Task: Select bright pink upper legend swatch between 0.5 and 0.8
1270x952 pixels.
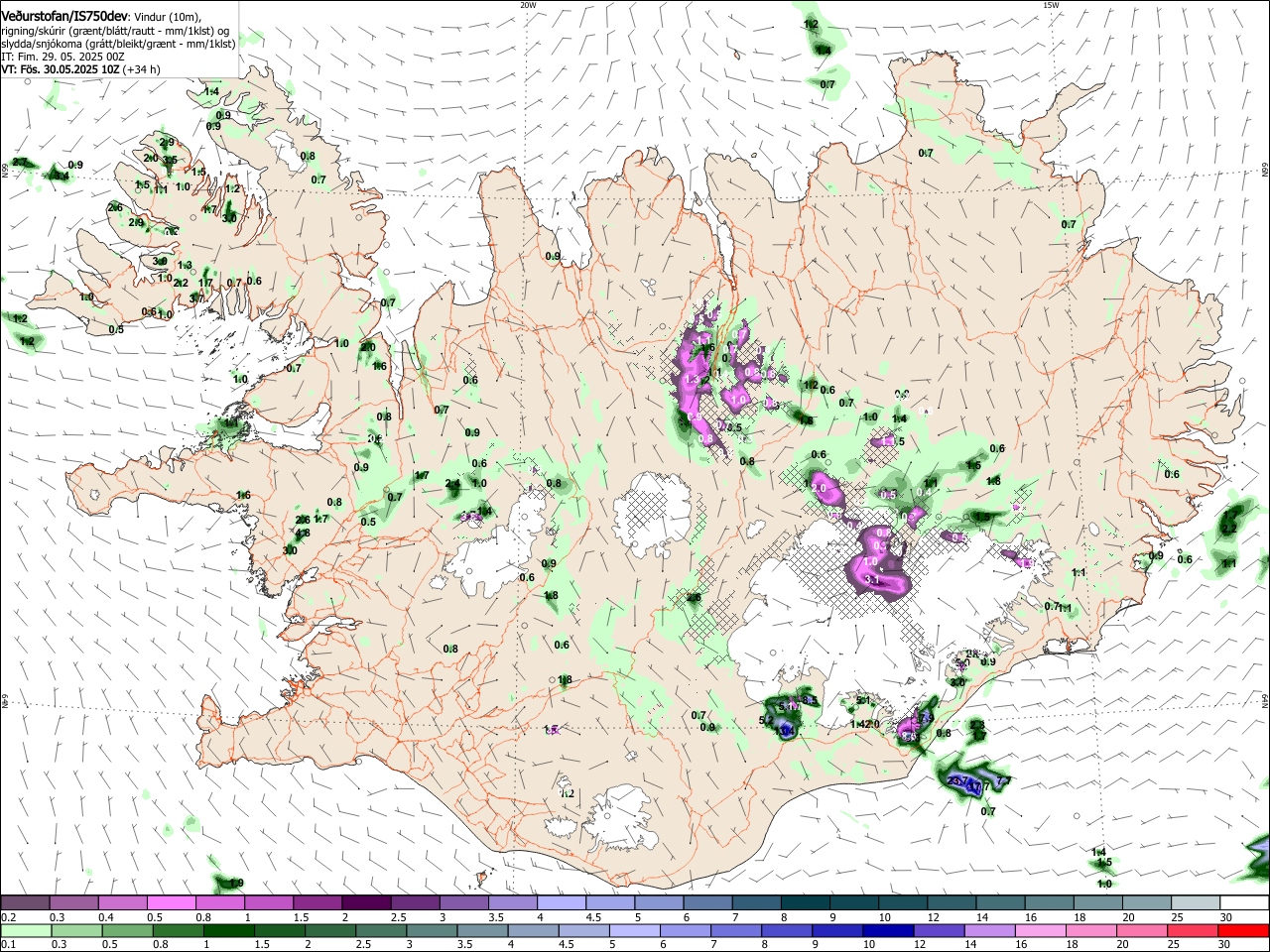Action: click(172, 903)
